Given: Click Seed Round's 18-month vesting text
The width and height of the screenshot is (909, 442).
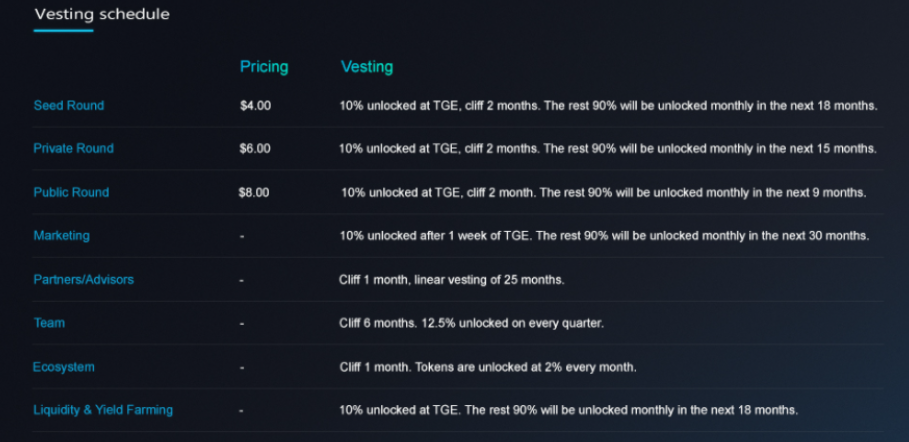Looking at the screenshot, I should [x=608, y=105].
